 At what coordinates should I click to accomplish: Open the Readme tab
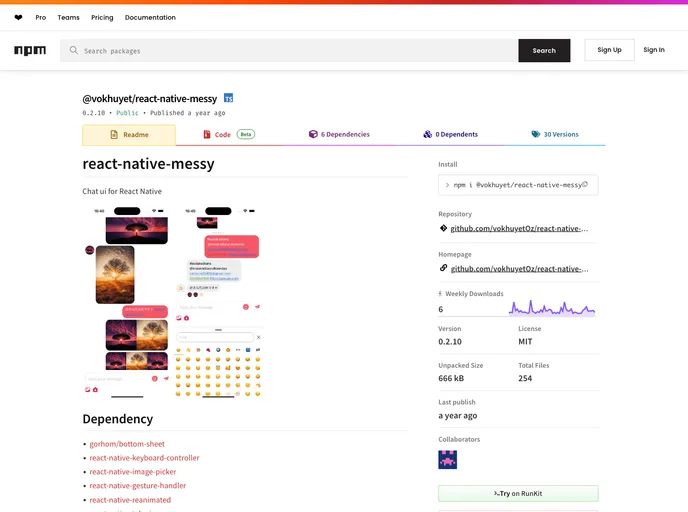129,135
